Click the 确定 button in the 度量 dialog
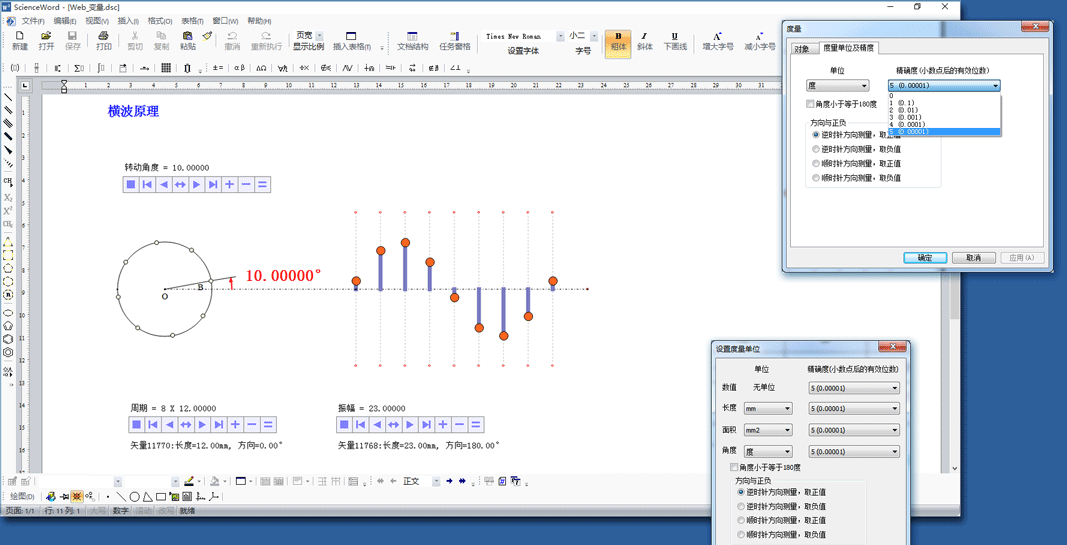The image size is (1067, 545). (924, 258)
